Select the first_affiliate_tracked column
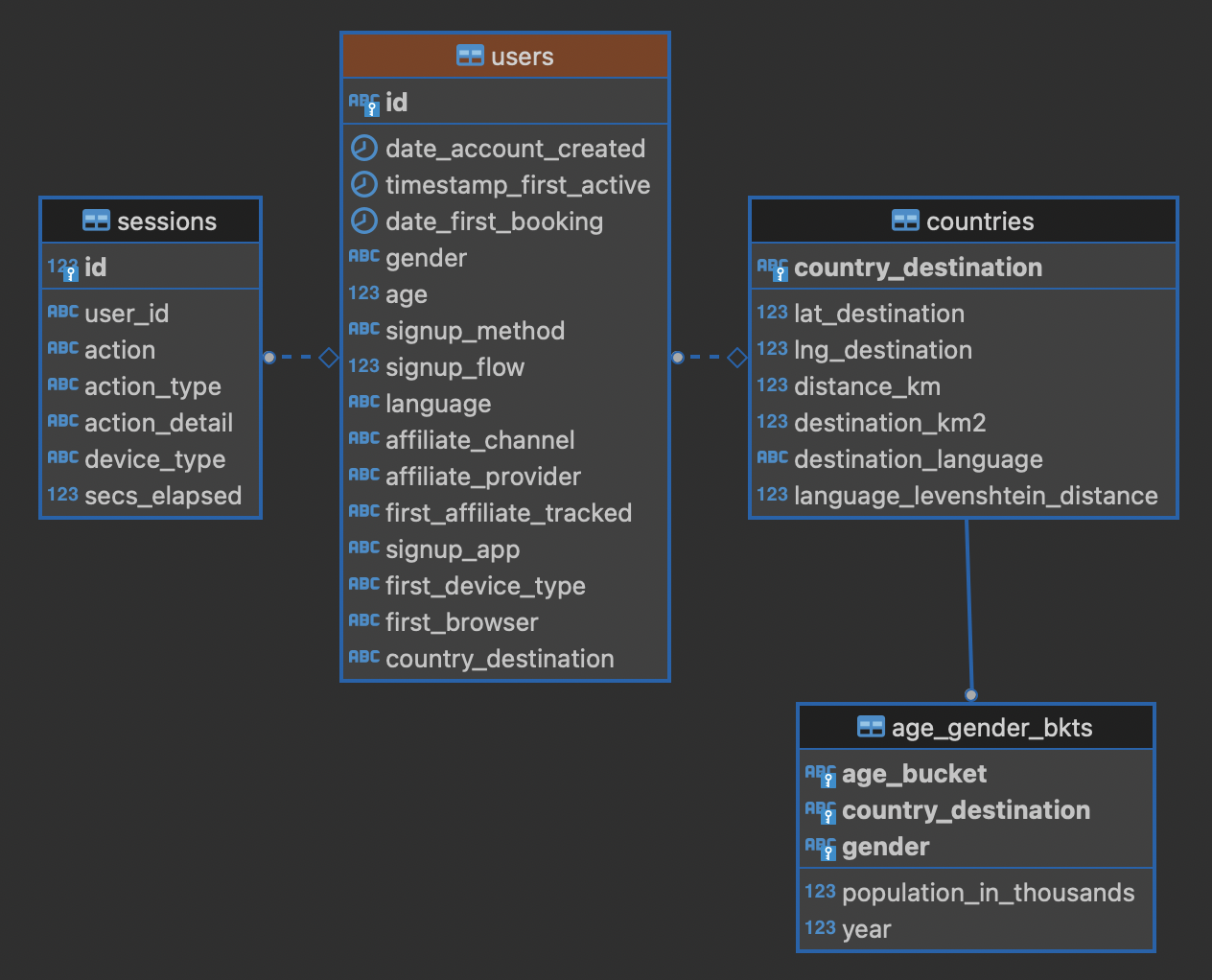 pos(508,513)
